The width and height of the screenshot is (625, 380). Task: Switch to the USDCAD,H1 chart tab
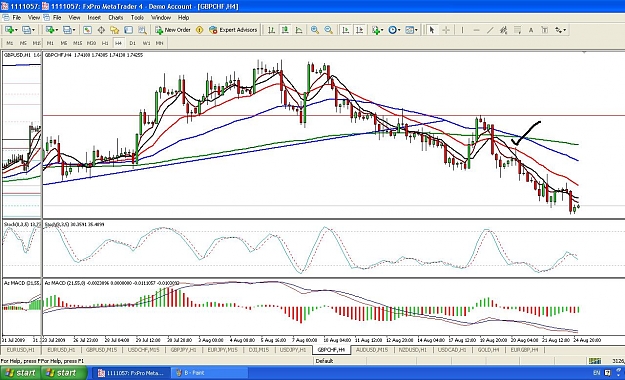[x=452, y=350]
